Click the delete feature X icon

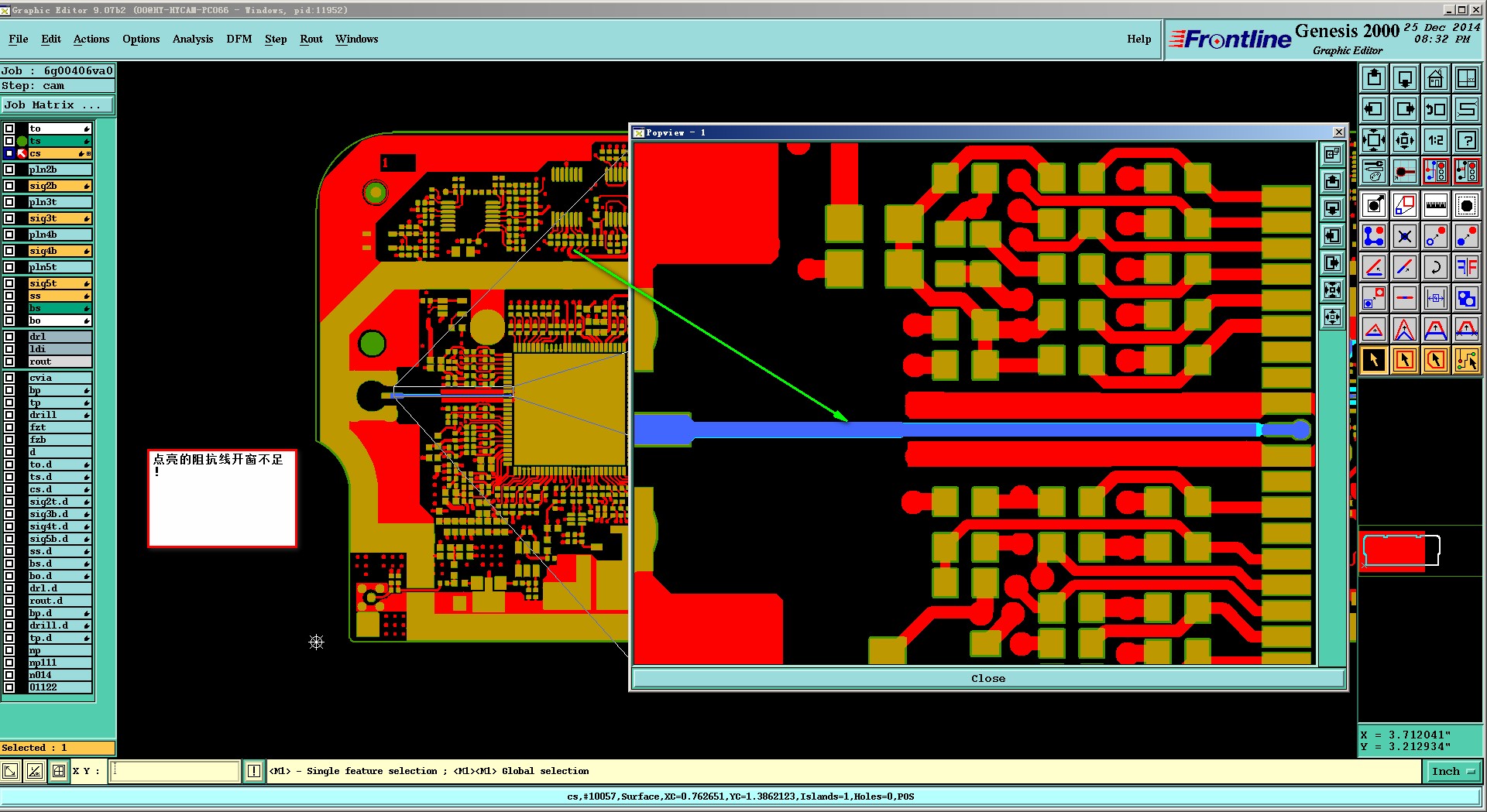click(x=1404, y=236)
